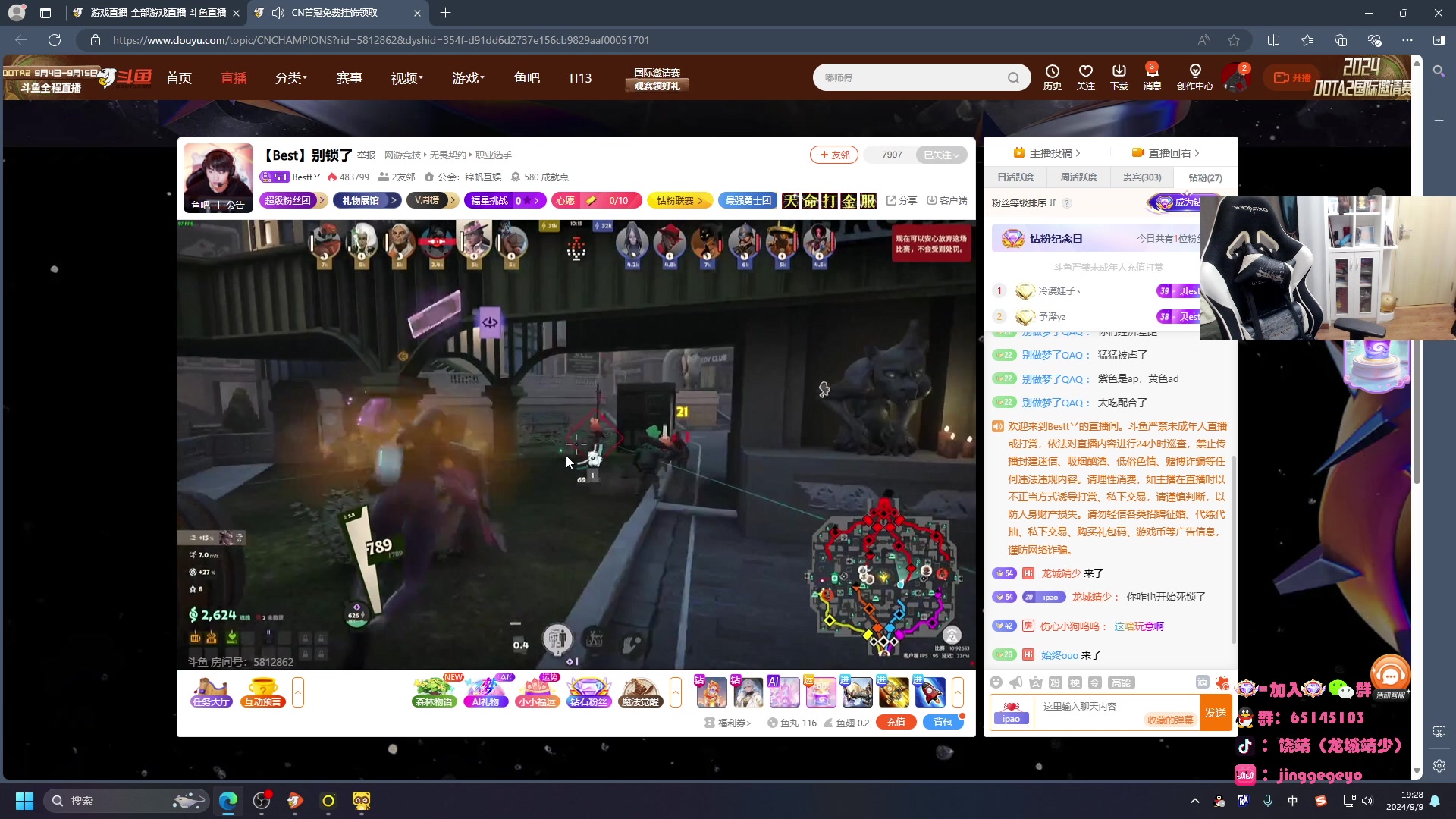The width and height of the screenshot is (1456, 819).
Task: Switch to the 日活跃度 tab
Action: point(1015,177)
